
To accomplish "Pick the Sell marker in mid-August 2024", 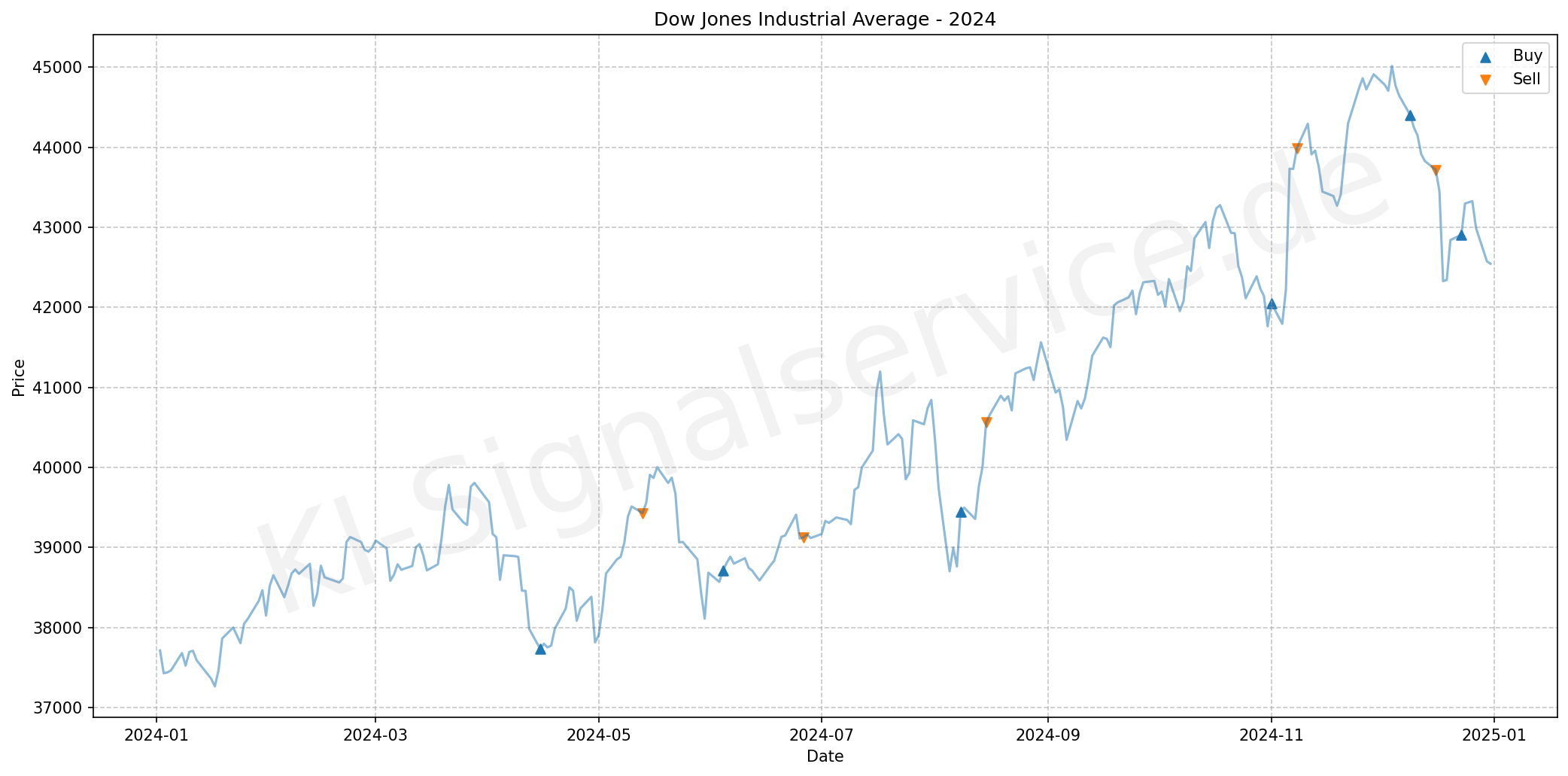I will tap(986, 422).
